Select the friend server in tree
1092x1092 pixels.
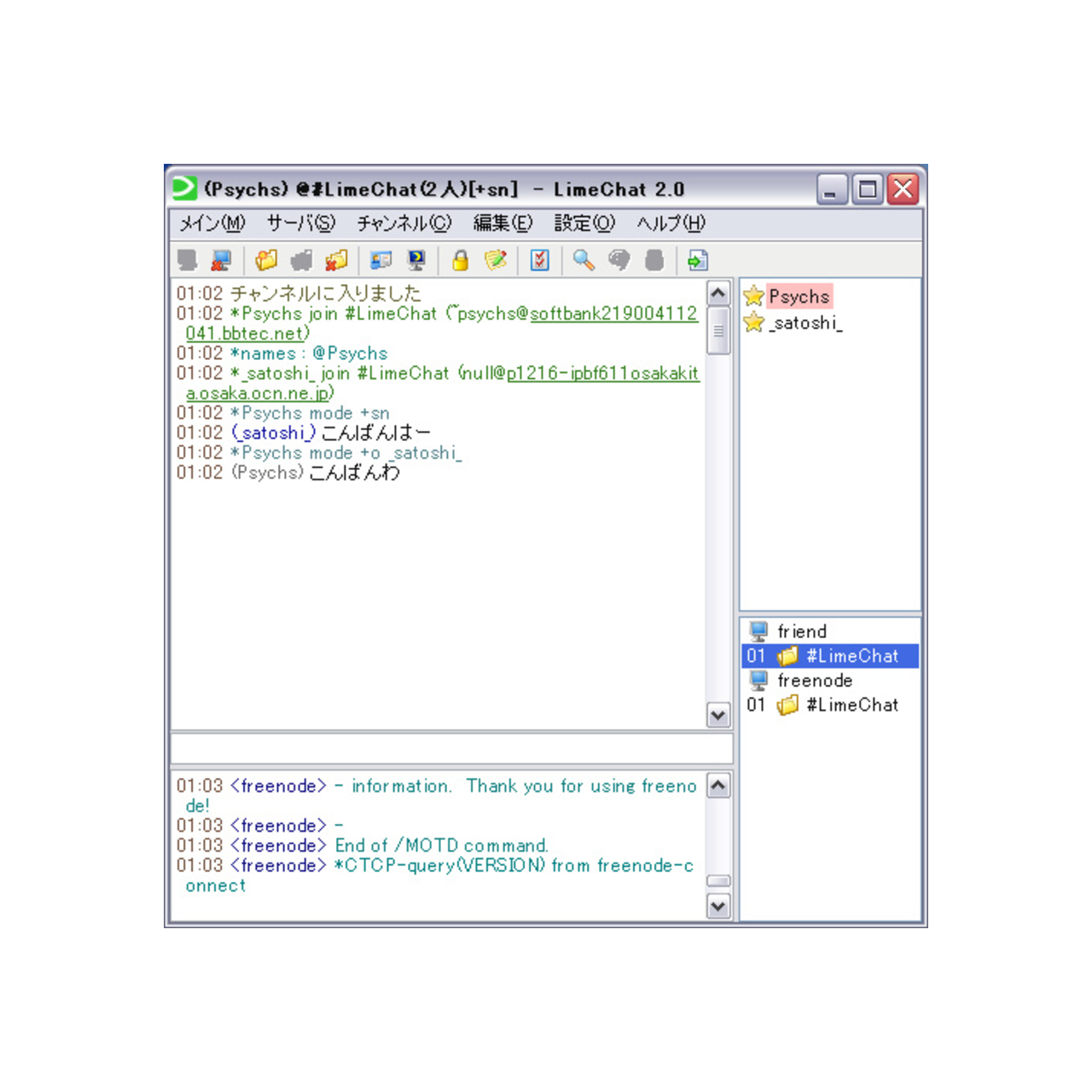click(802, 631)
